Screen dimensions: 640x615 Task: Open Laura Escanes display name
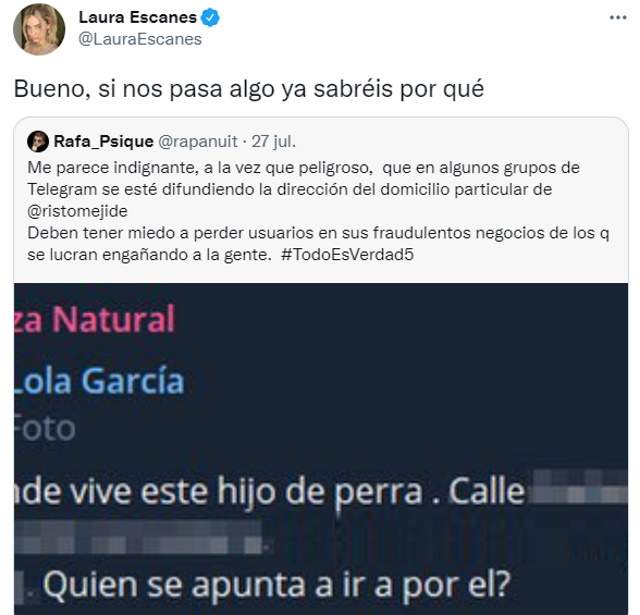(138, 18)
